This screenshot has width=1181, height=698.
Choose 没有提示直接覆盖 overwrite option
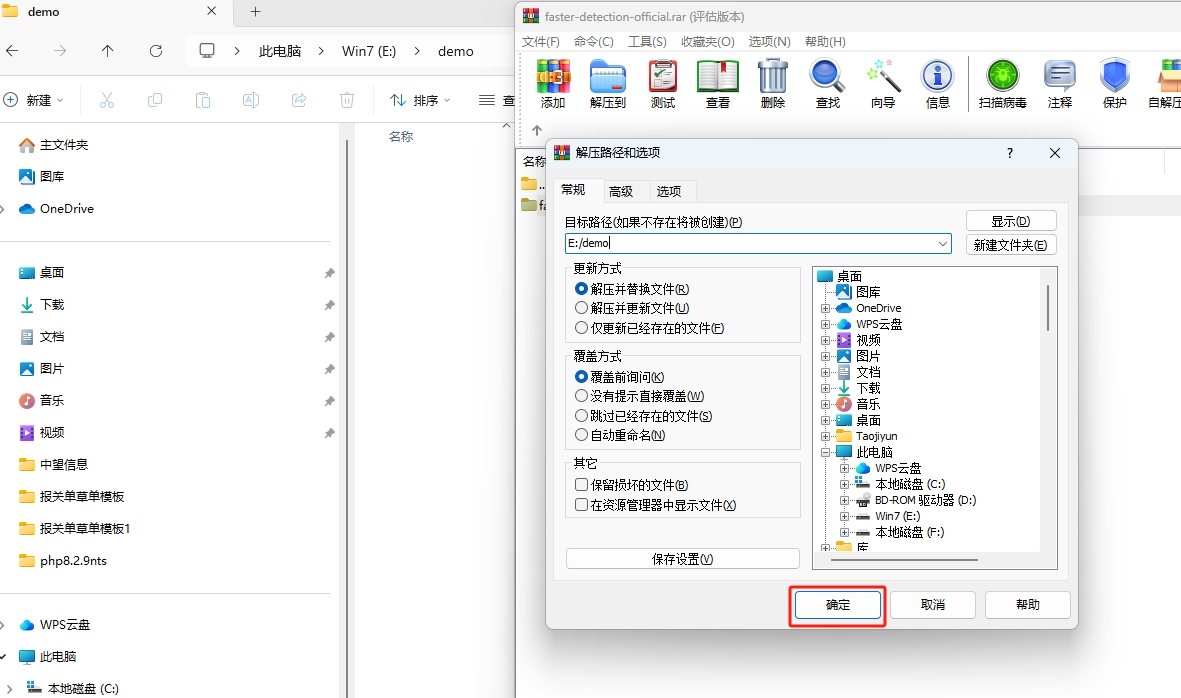click(582, 396)
